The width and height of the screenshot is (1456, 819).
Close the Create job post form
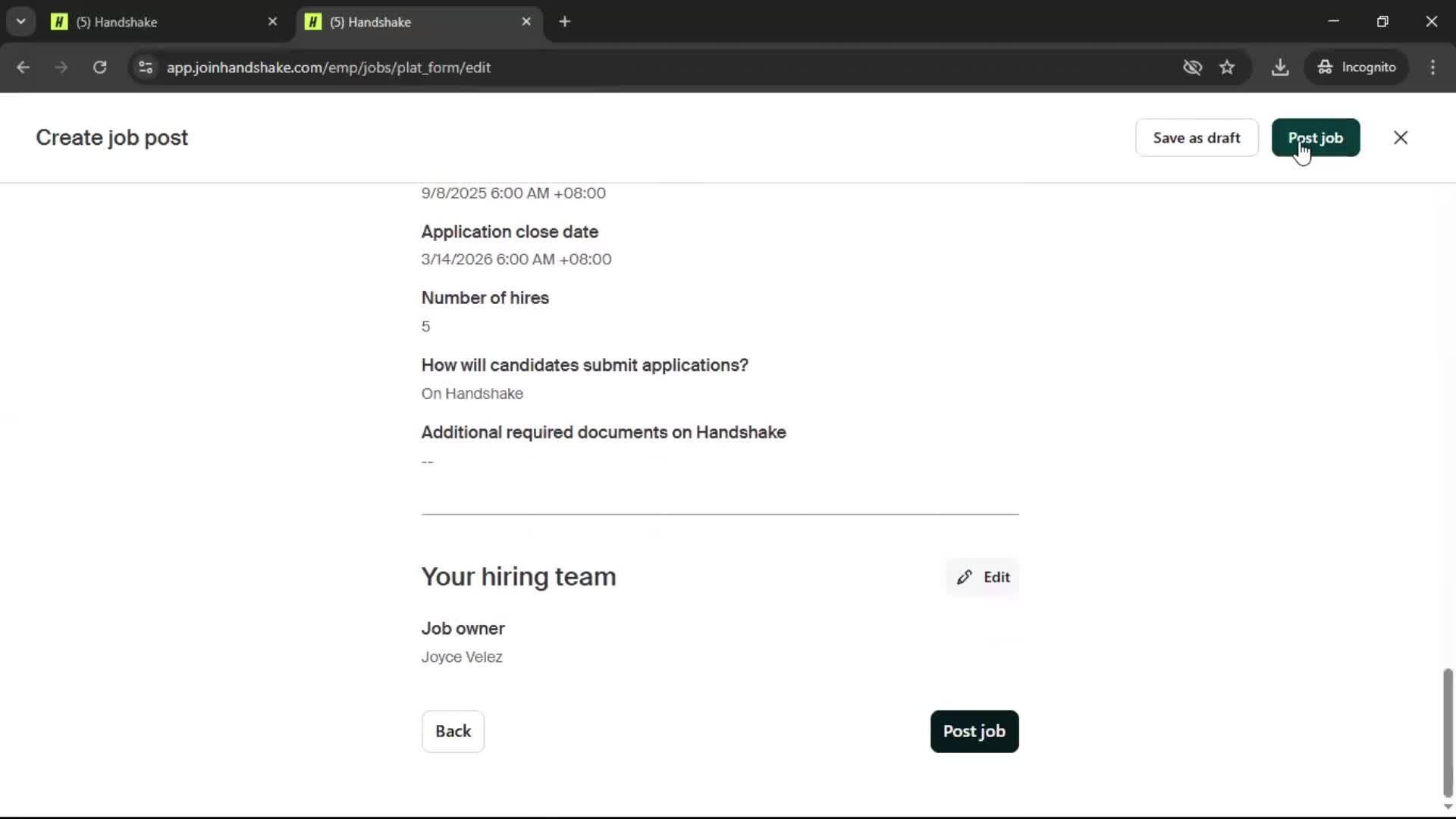click(1401, 138)
